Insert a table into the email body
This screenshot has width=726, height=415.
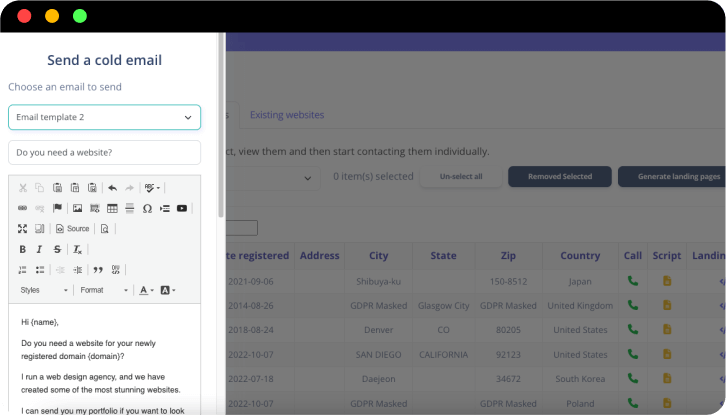112,208
